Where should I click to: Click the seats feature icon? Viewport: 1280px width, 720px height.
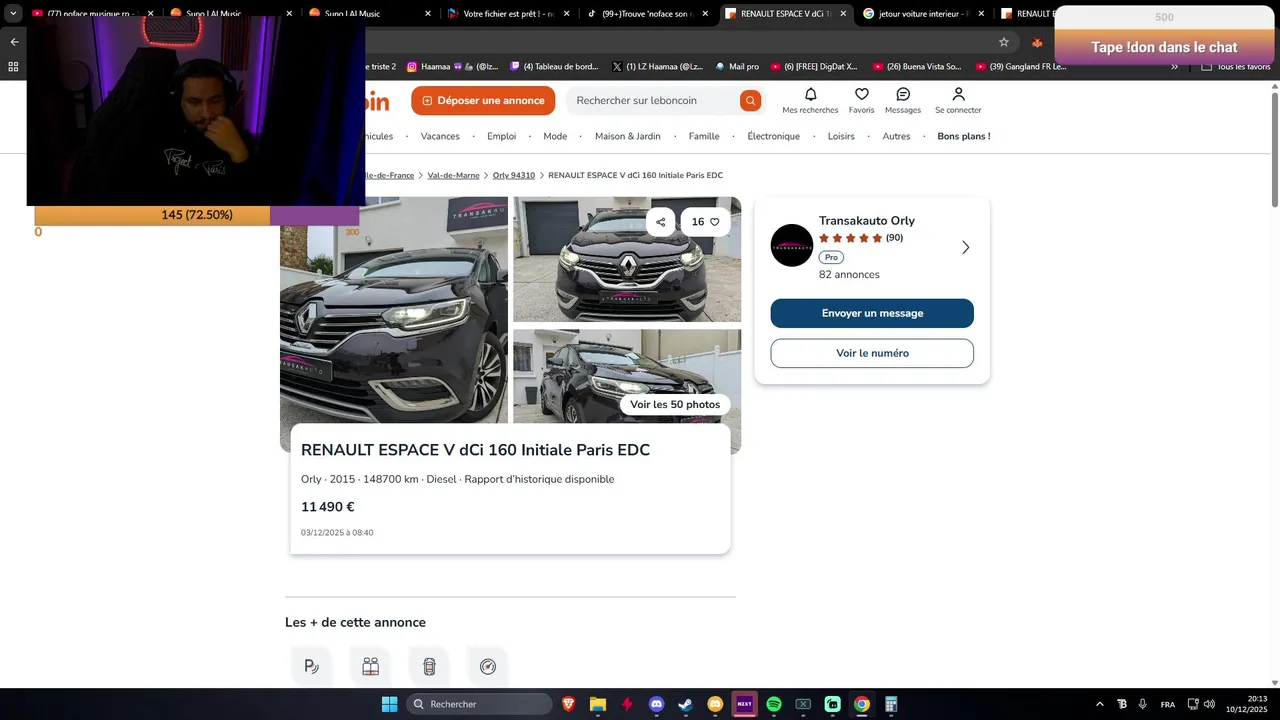(370, 667)
